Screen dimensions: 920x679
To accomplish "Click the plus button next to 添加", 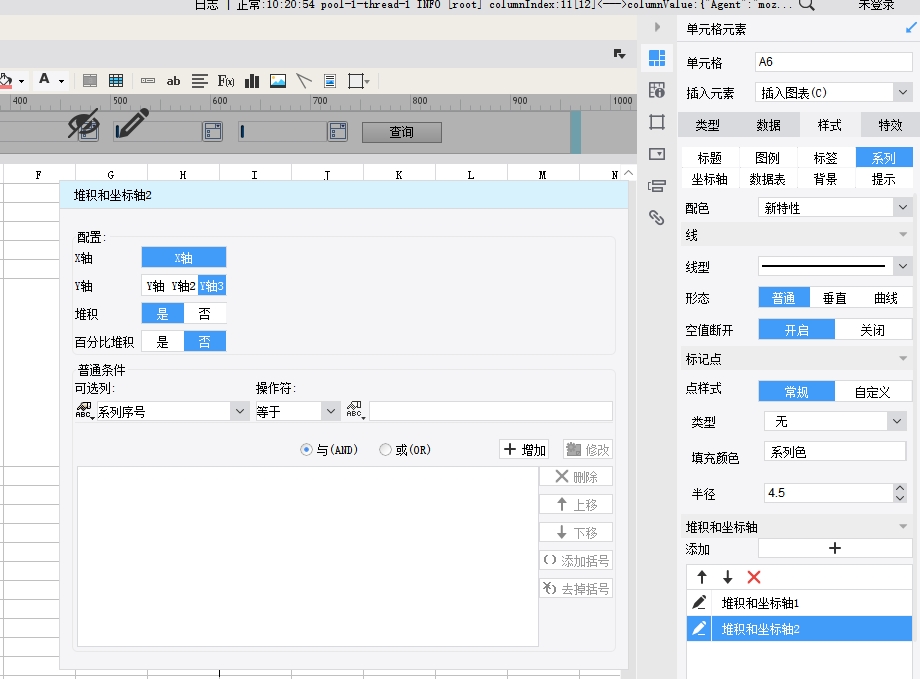I will (835, 548).
